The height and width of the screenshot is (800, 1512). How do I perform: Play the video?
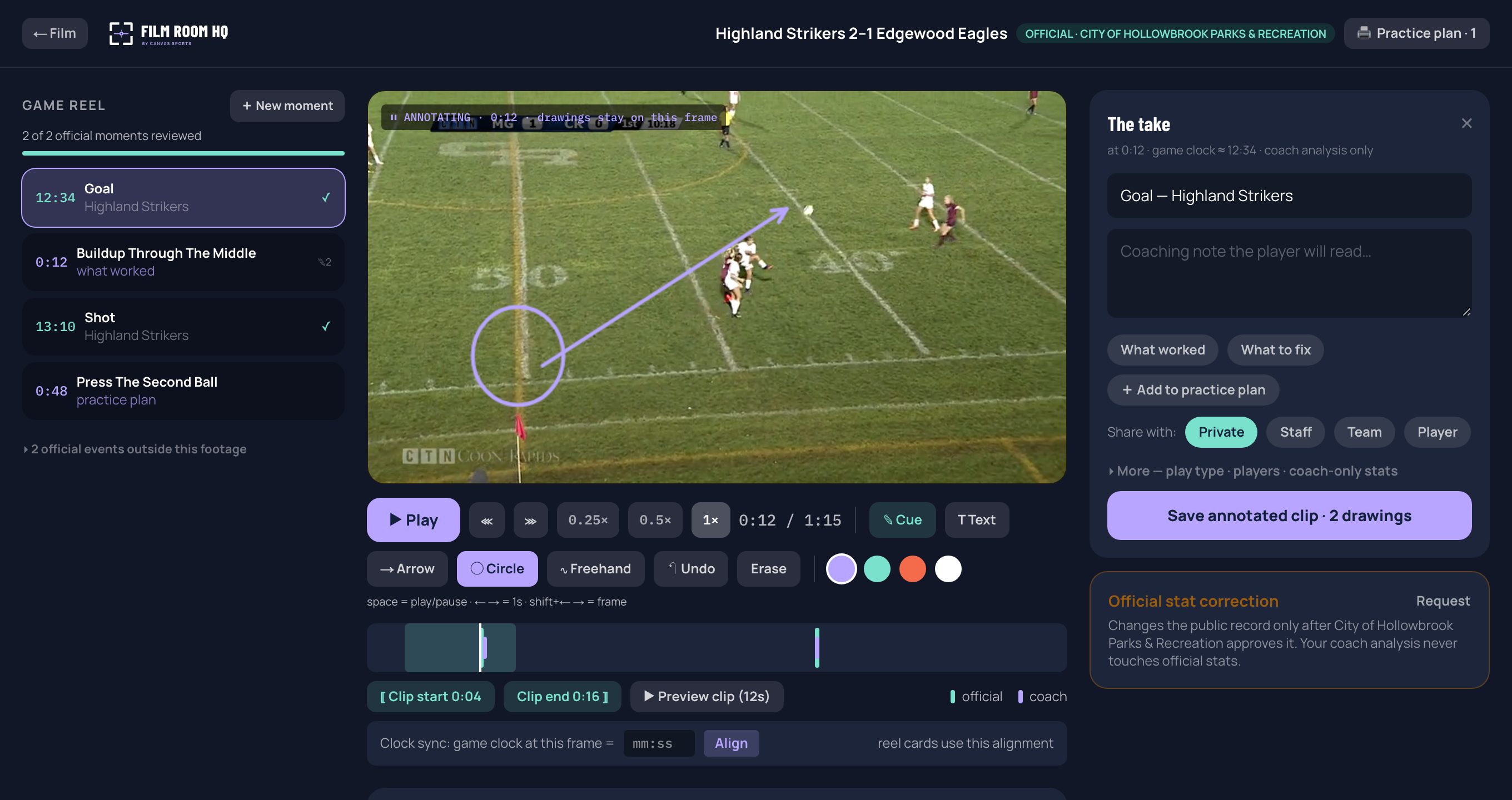point(413,519)
